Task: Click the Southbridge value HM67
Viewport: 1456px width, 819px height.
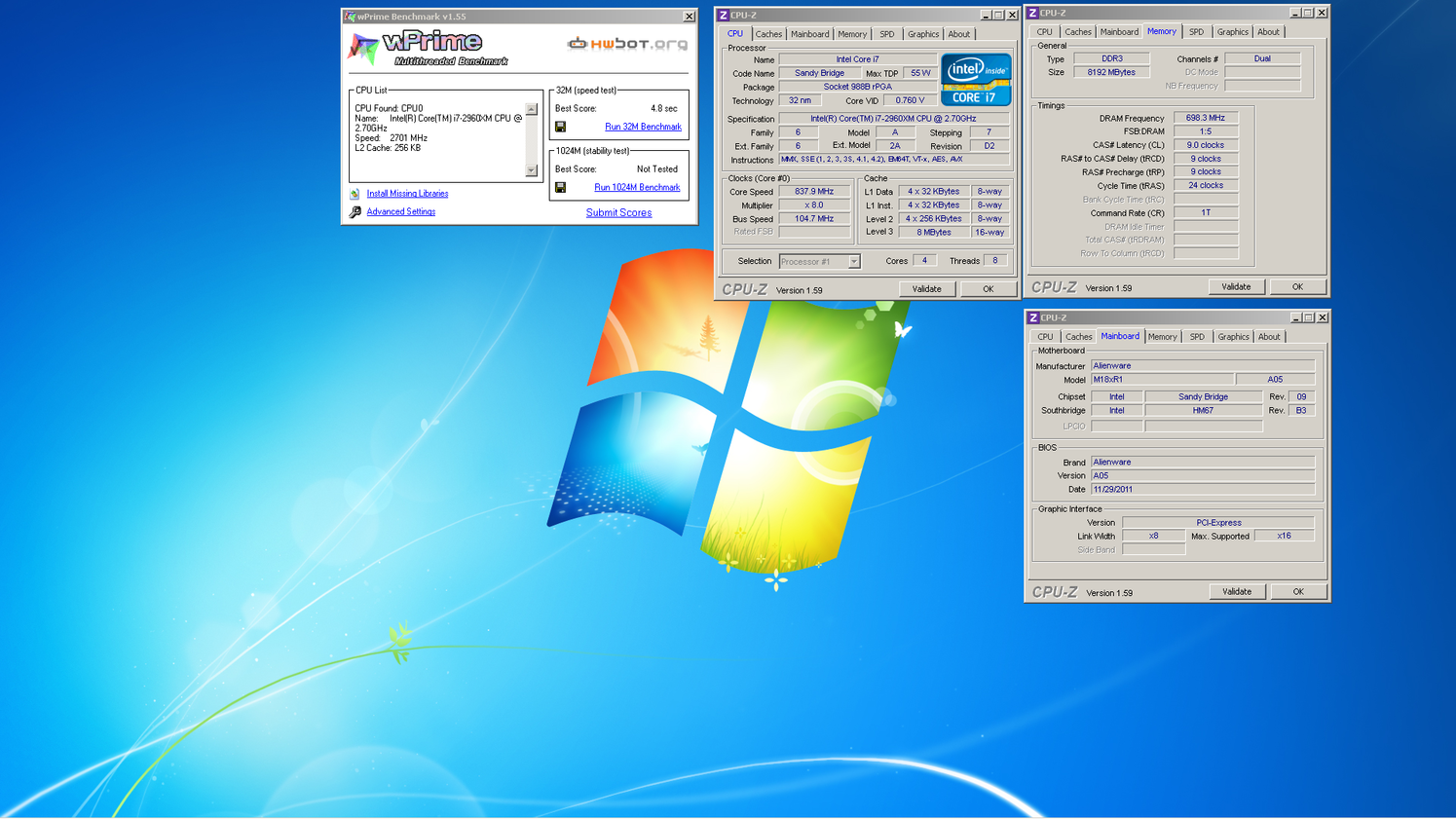Action: (1203, 411)
